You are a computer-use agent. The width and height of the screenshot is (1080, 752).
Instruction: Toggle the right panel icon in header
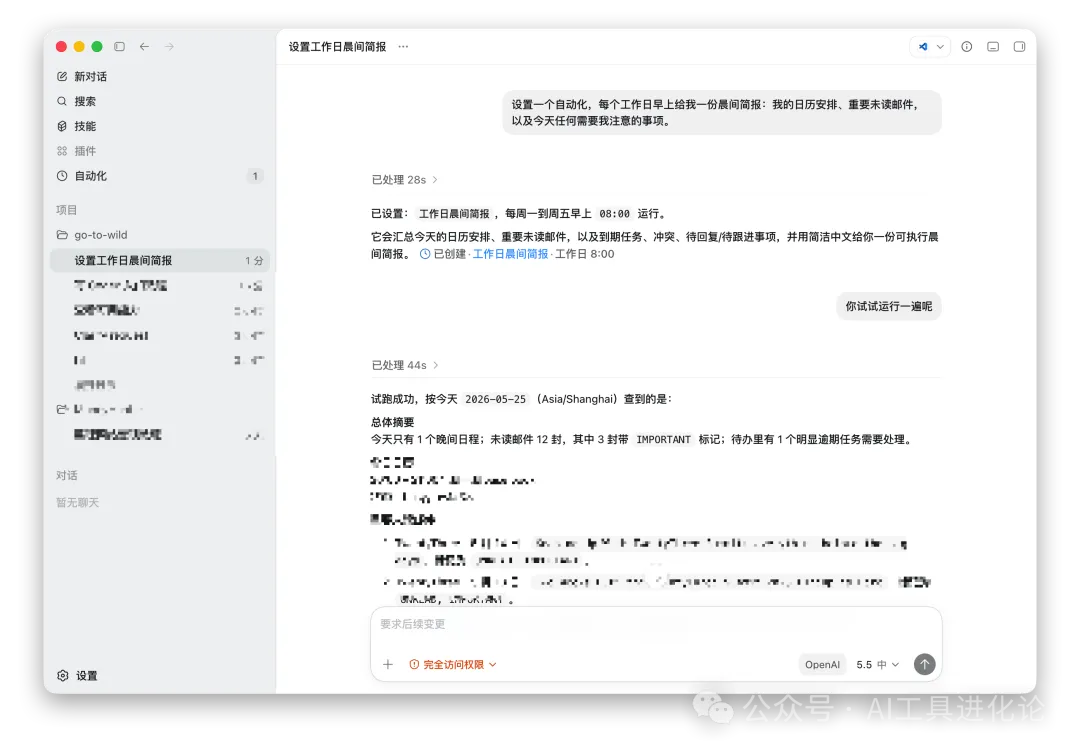click(x=1019, y=46)
